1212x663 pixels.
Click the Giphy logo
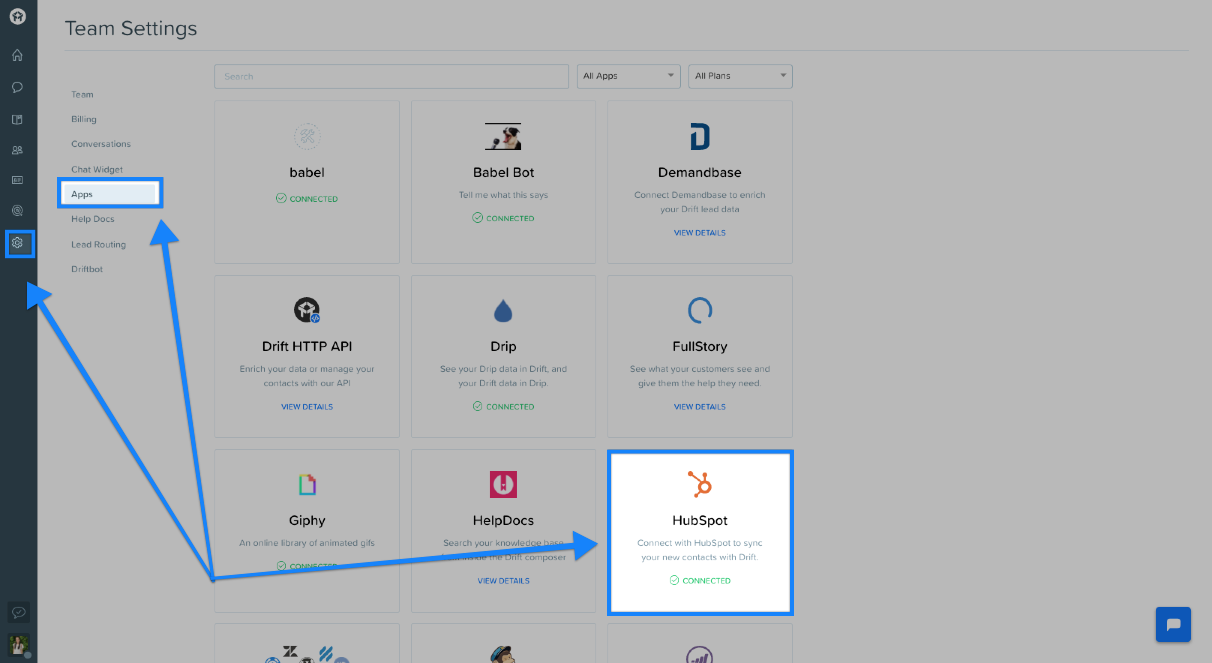[x=307, y=485]
